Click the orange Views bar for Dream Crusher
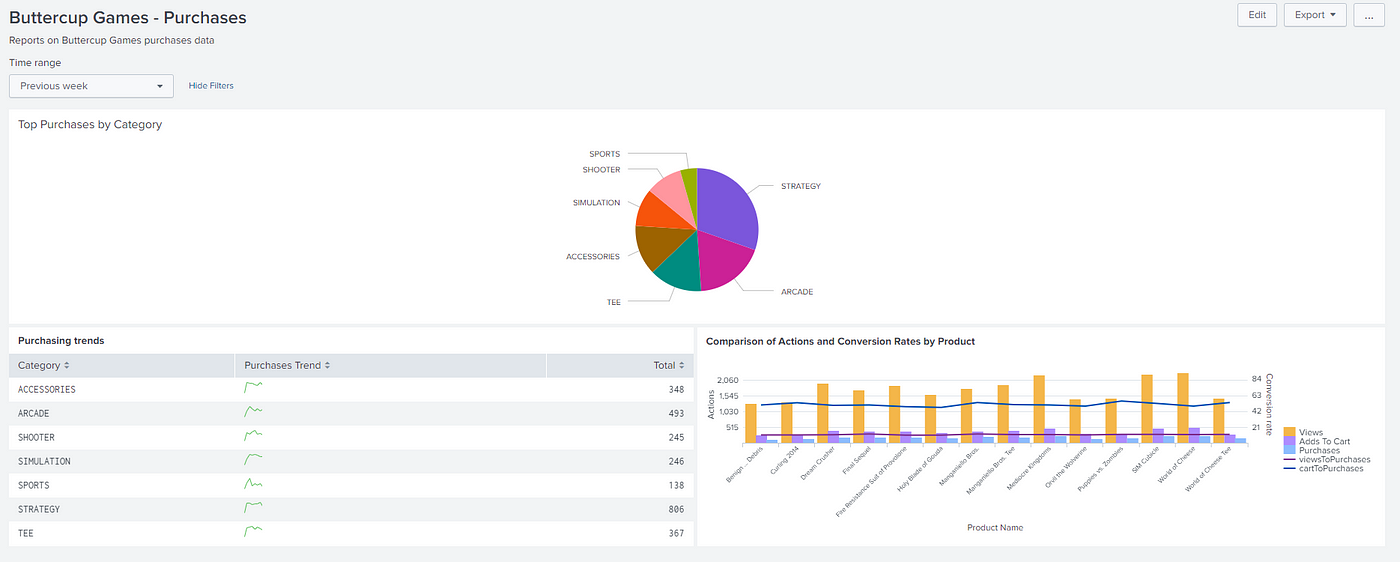1400x562 pixels. point(823,413)
